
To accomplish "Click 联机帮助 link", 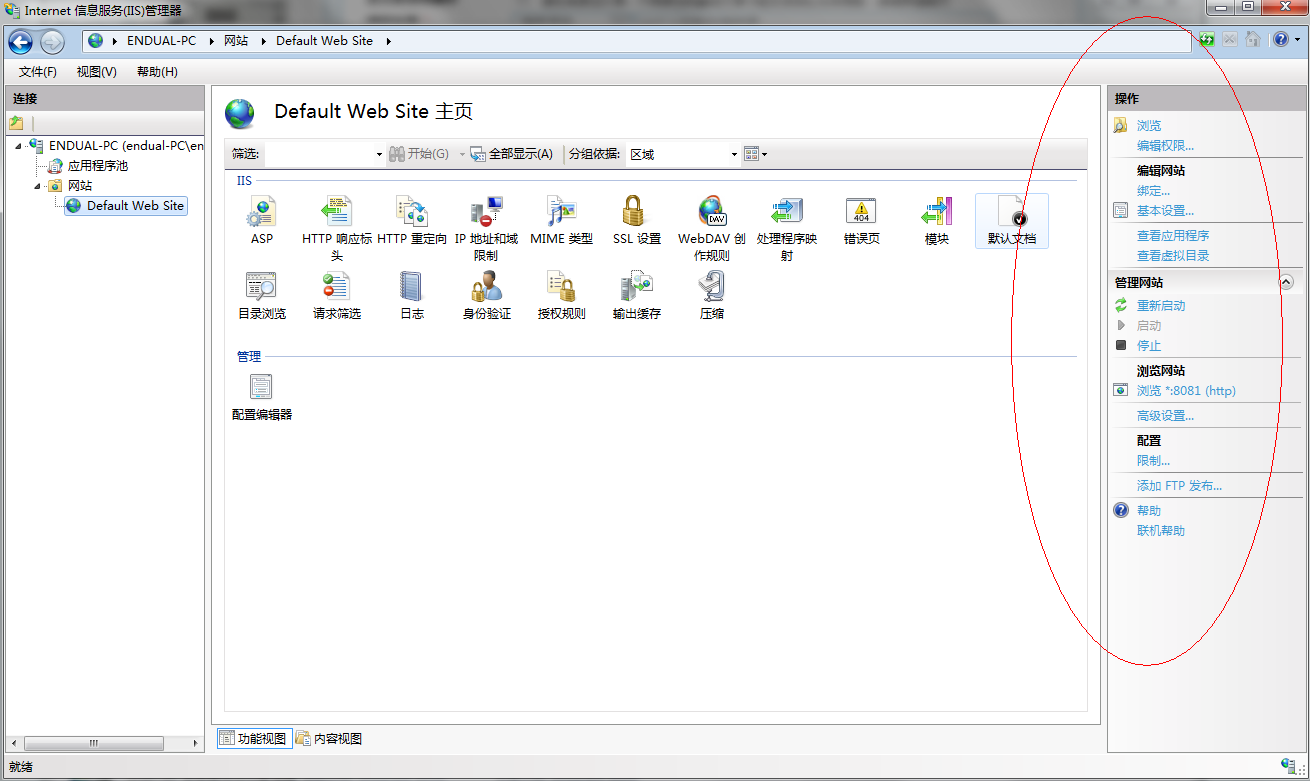I will (1161, 531).
